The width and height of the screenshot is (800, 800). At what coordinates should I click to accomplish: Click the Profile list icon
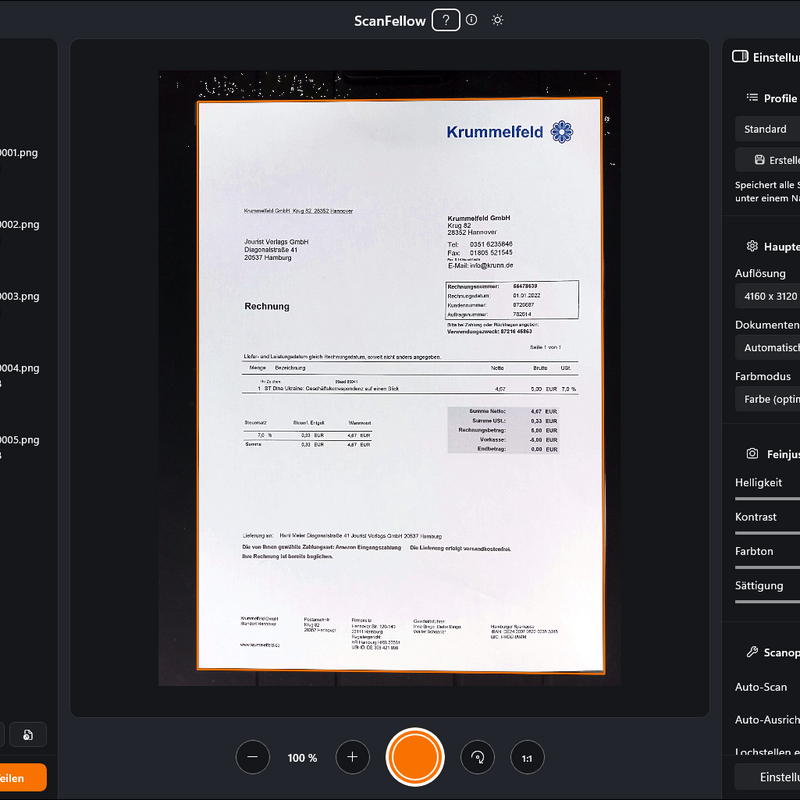(x=752, y=97)
